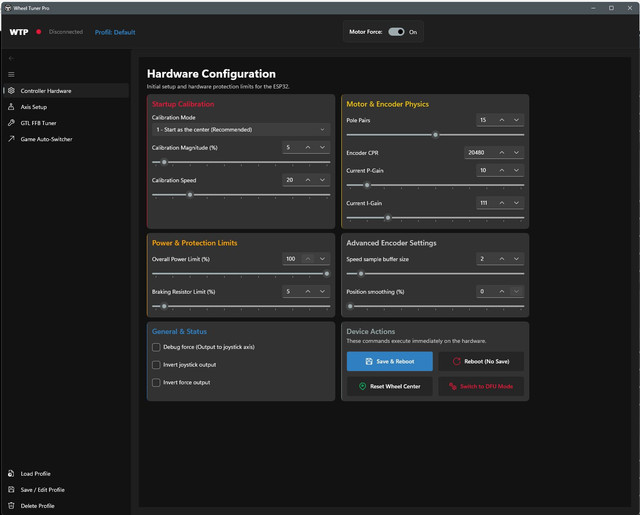Screen dimensions: 640x515
Task: Click the Save & Reboot button
Action: pyautogui.click(x=390, y=362)
